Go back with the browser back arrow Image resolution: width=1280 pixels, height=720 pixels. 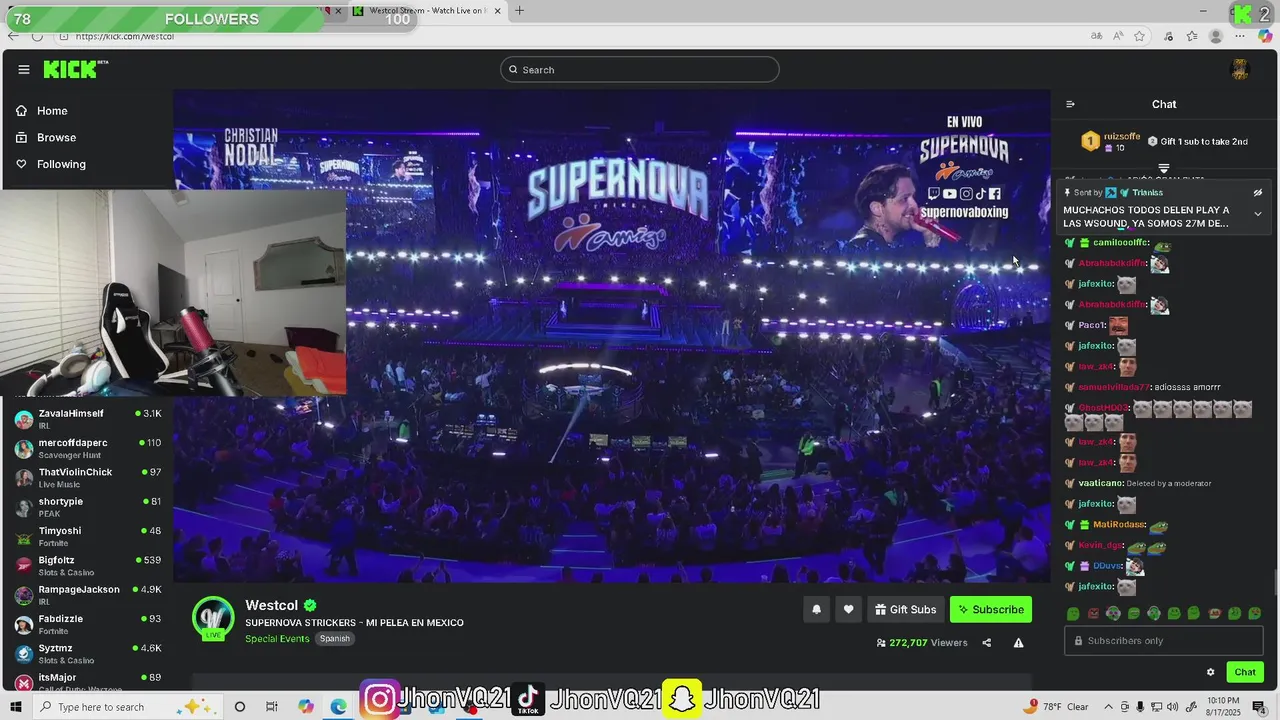pyautogui.click(x=13, y=36)
